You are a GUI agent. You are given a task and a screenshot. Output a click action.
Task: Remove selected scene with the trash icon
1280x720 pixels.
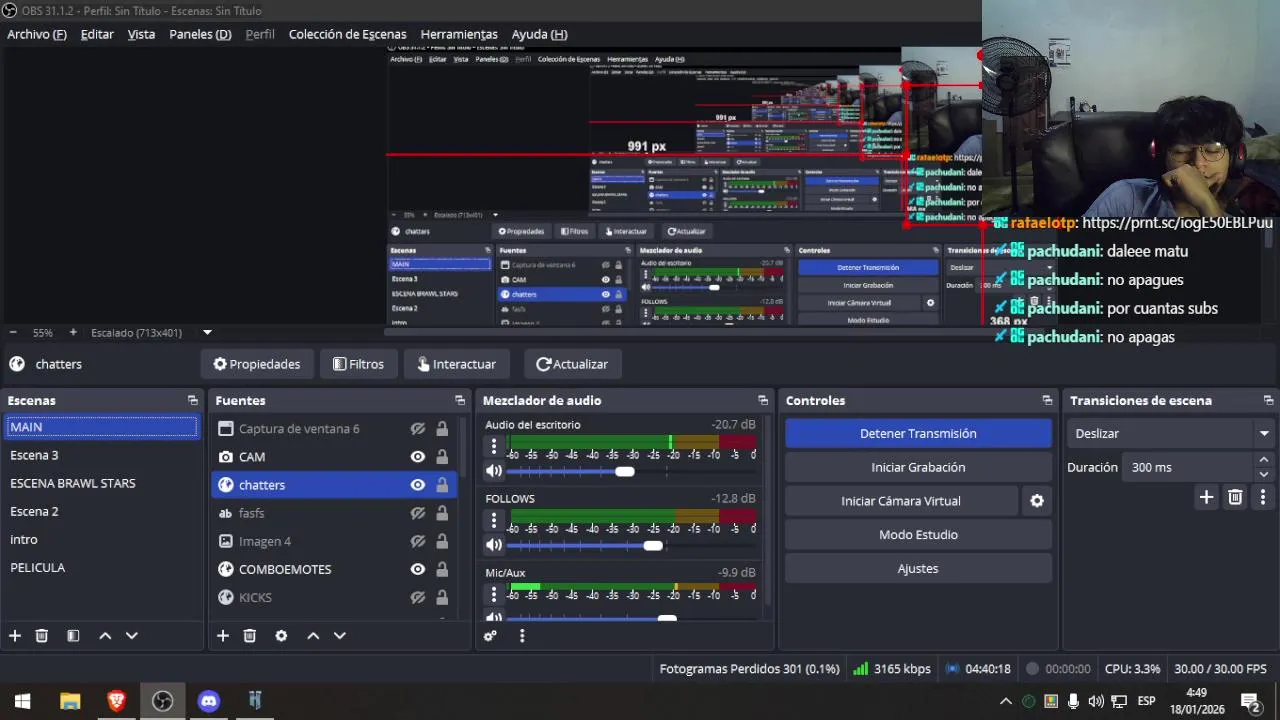click(x=42, y=635)
